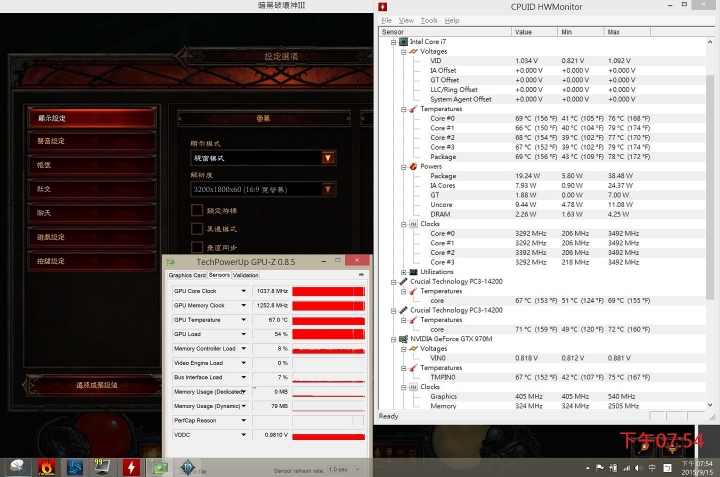Screen dimensions: 720x477
Task: Open network signal tray icon
Action: click(x=626, y=468)
